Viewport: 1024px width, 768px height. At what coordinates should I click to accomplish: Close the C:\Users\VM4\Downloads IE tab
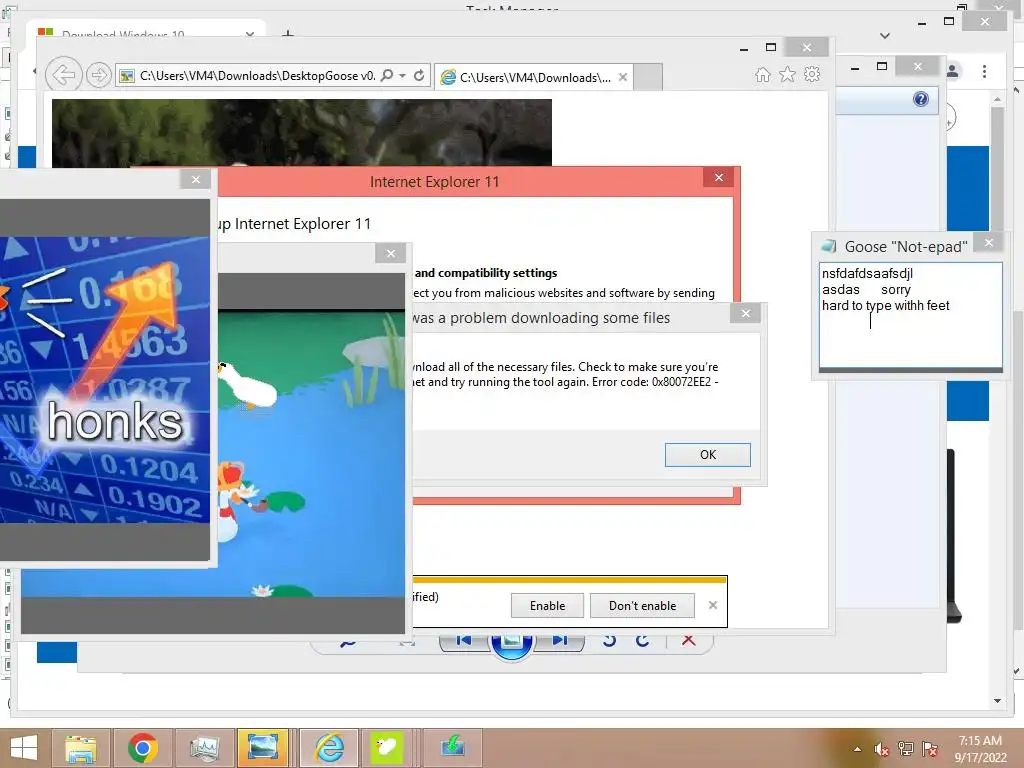pos(623,77)
